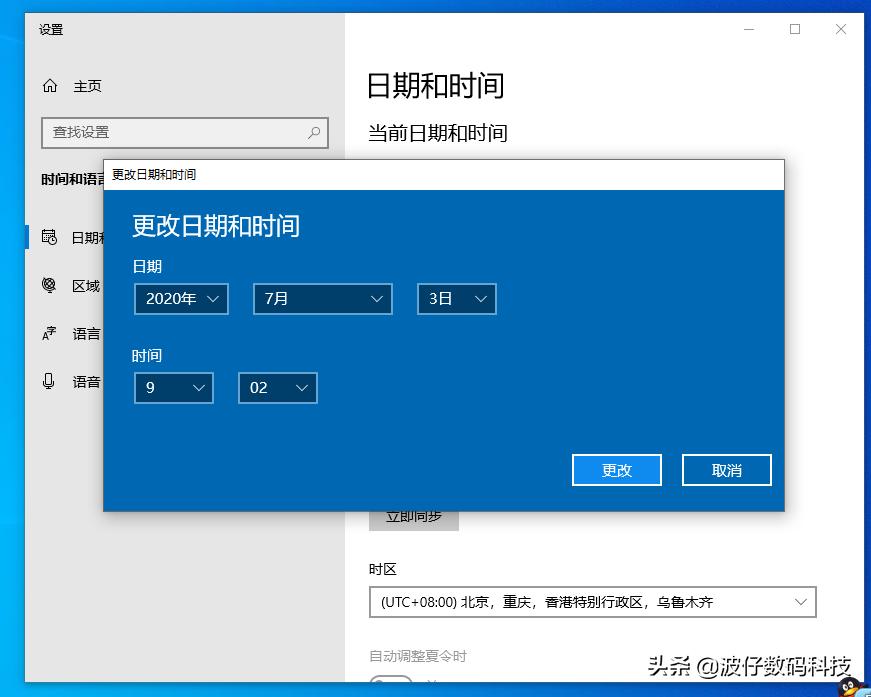Click the 取消 cancel button
This screenshot has height=697, width=871.
tap(726, 469)
